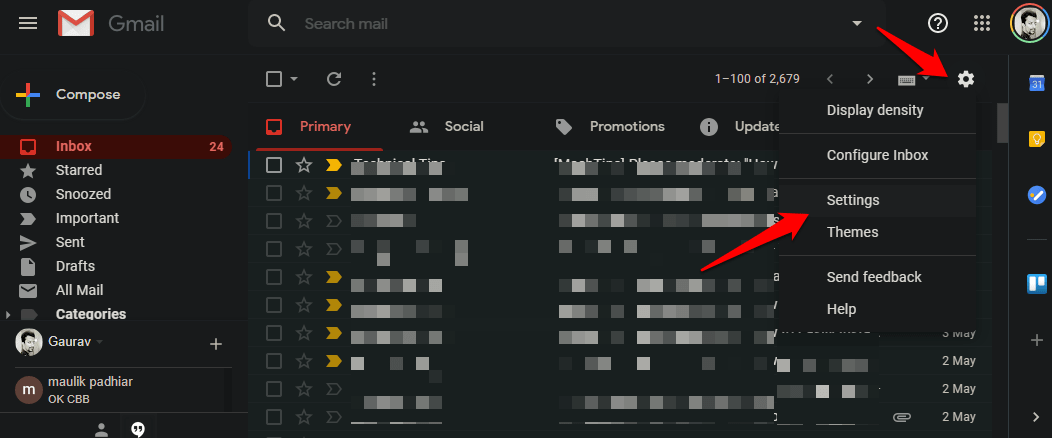Open the Google apps grid icon
Viewport: 1052px width, 438px height.
click(982, 23)
